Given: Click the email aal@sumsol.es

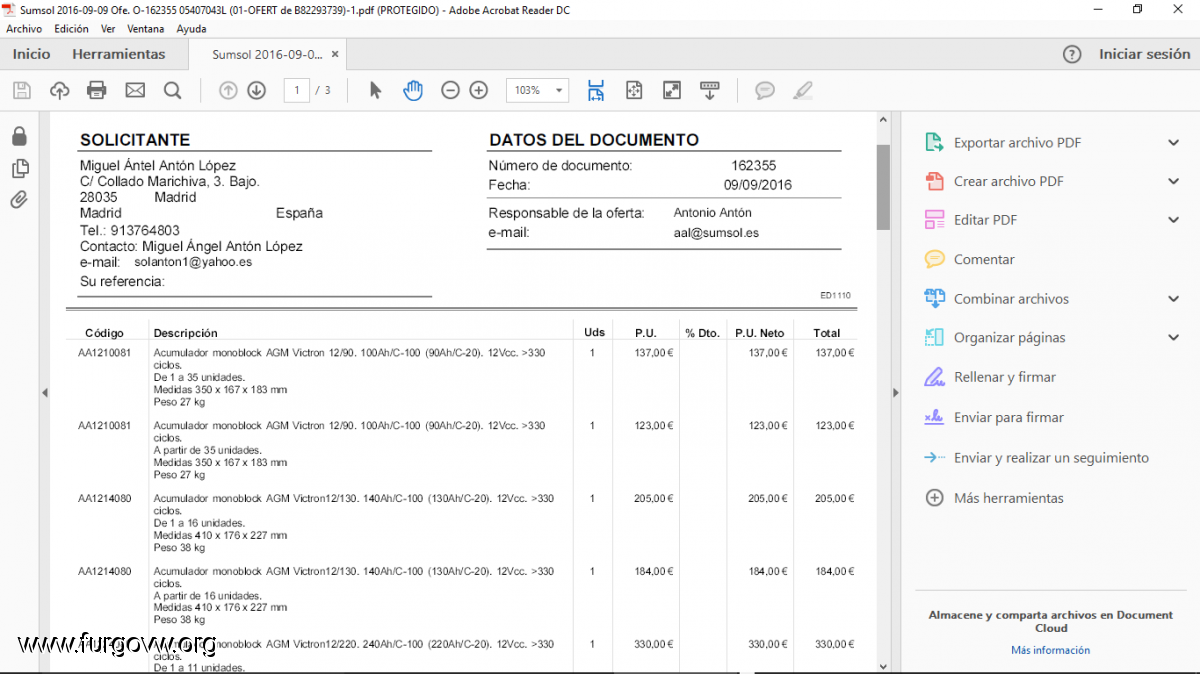Looking at the screenshot, I should [716, 233].
